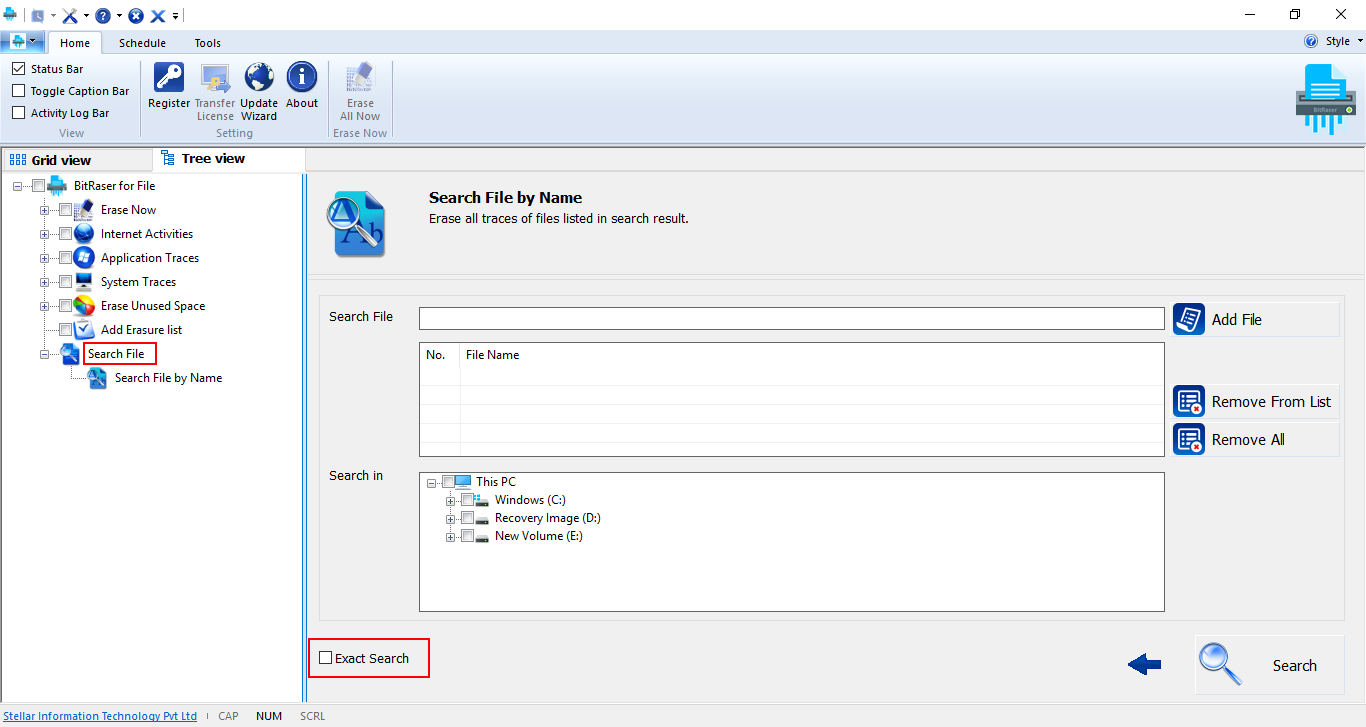Check the BitRaser for File root checkbox

tap(38, 186)
